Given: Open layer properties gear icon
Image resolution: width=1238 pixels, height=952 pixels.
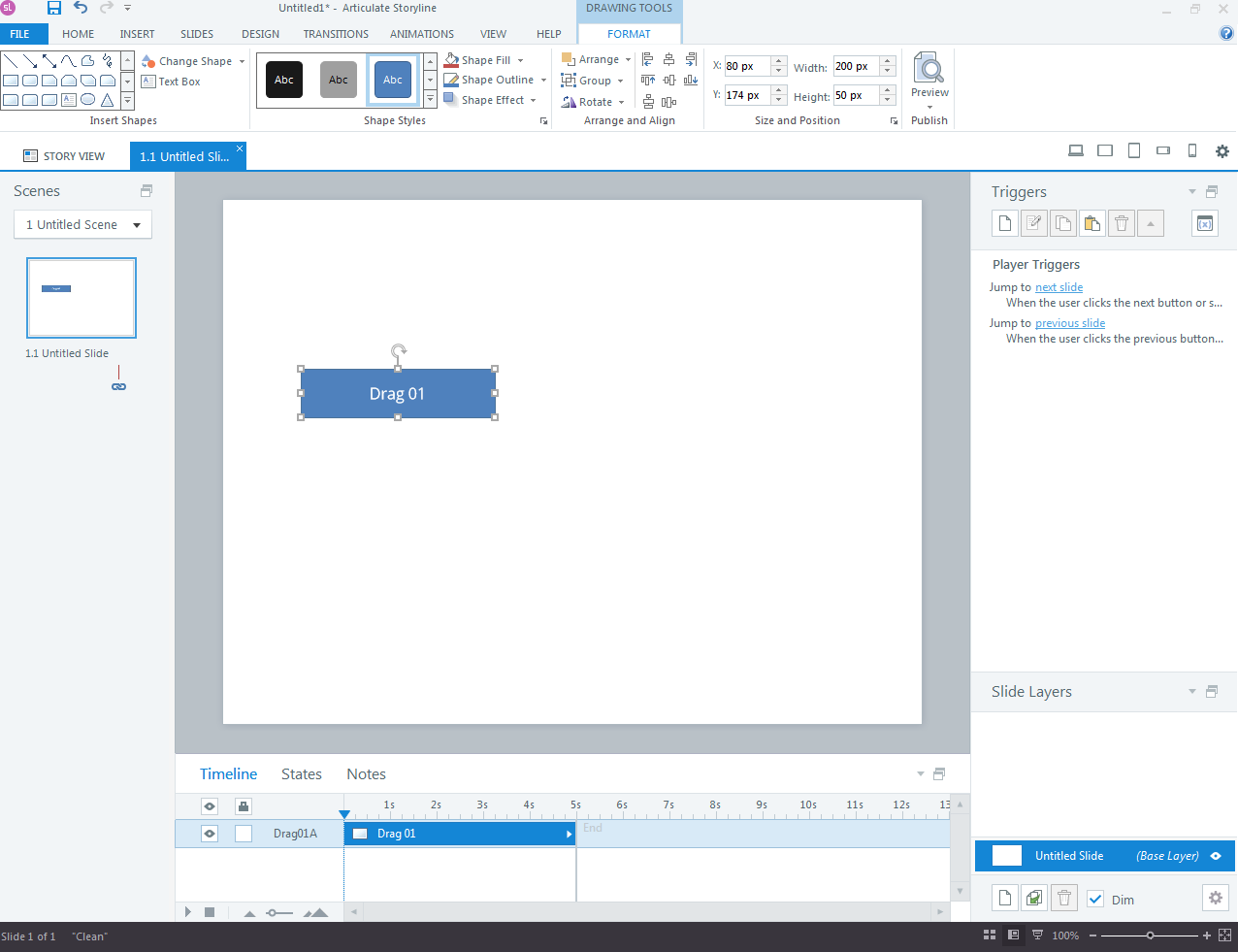Looking at the screenshot, I should 1215,899.
